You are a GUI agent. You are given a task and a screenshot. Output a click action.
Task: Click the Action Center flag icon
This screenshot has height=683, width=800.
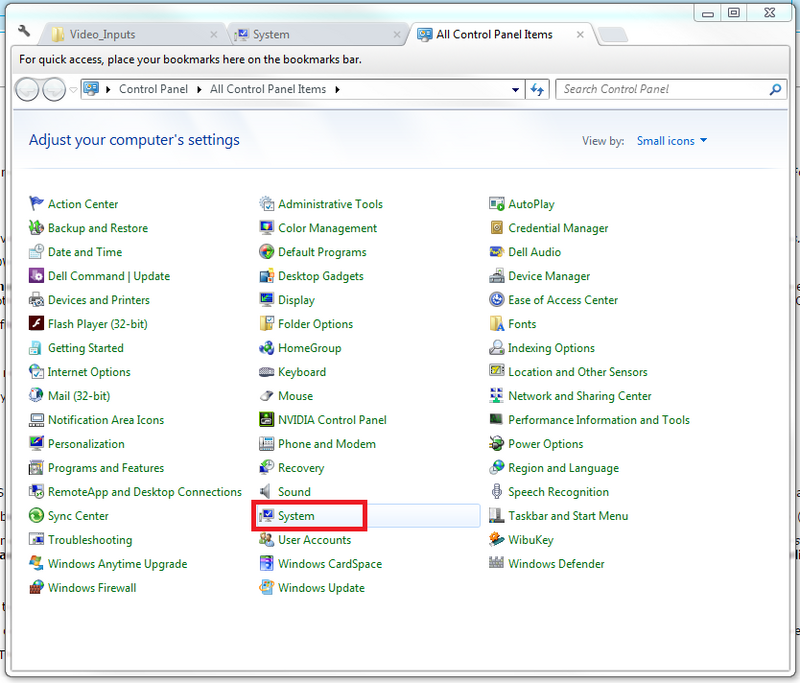[37, 204]
